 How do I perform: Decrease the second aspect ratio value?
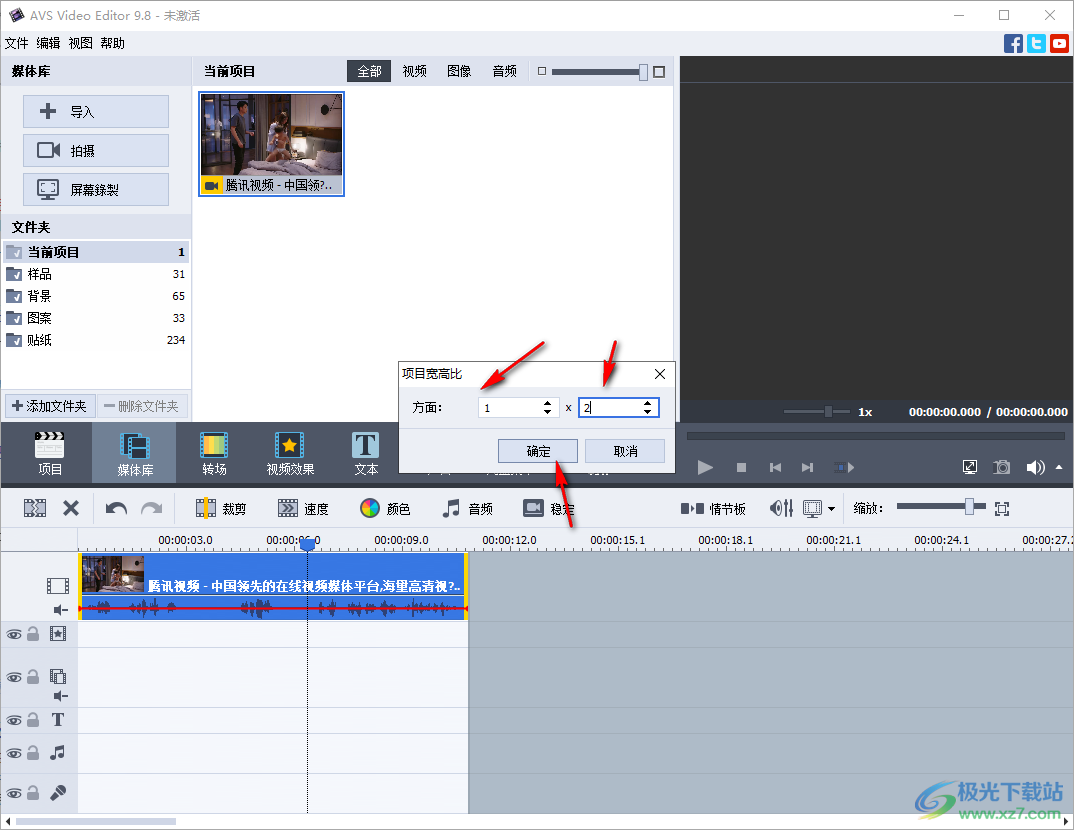[x=647, y=412]
